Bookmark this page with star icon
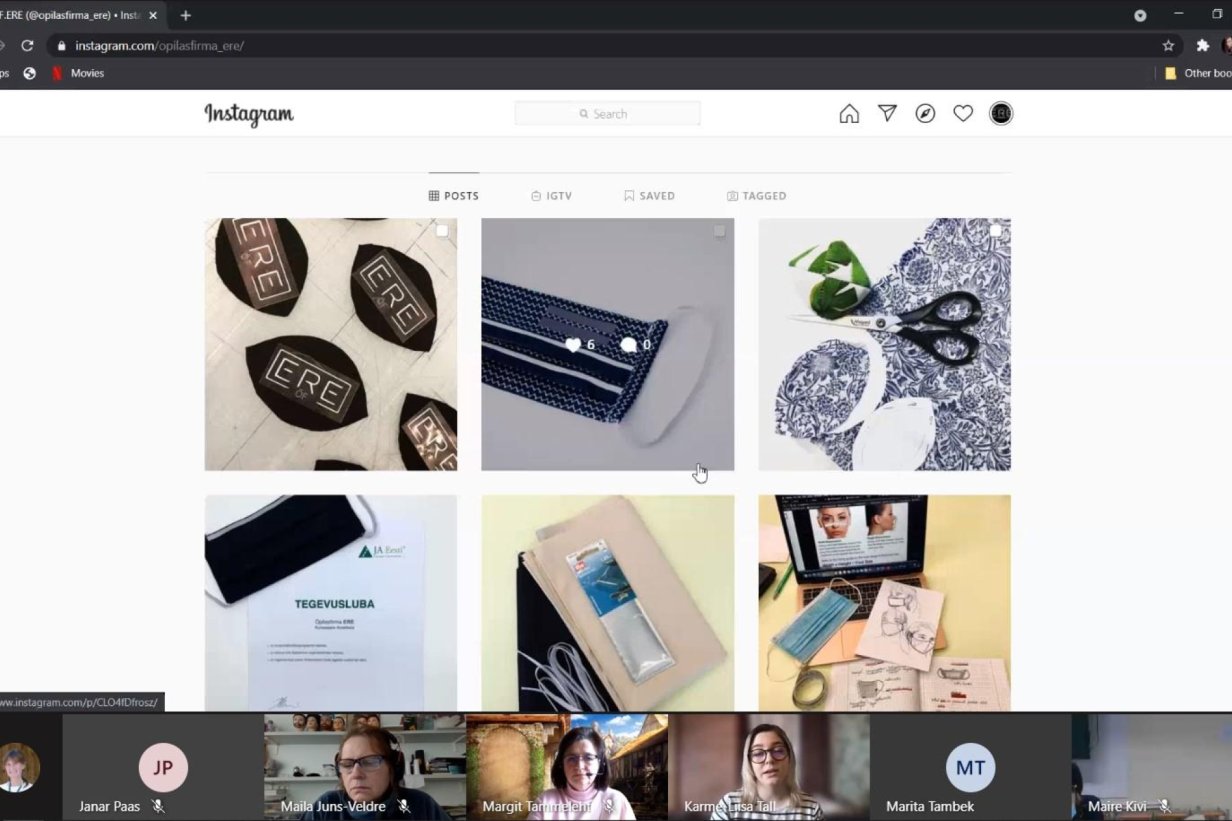1232x821 pixels. click(1168, 46)
